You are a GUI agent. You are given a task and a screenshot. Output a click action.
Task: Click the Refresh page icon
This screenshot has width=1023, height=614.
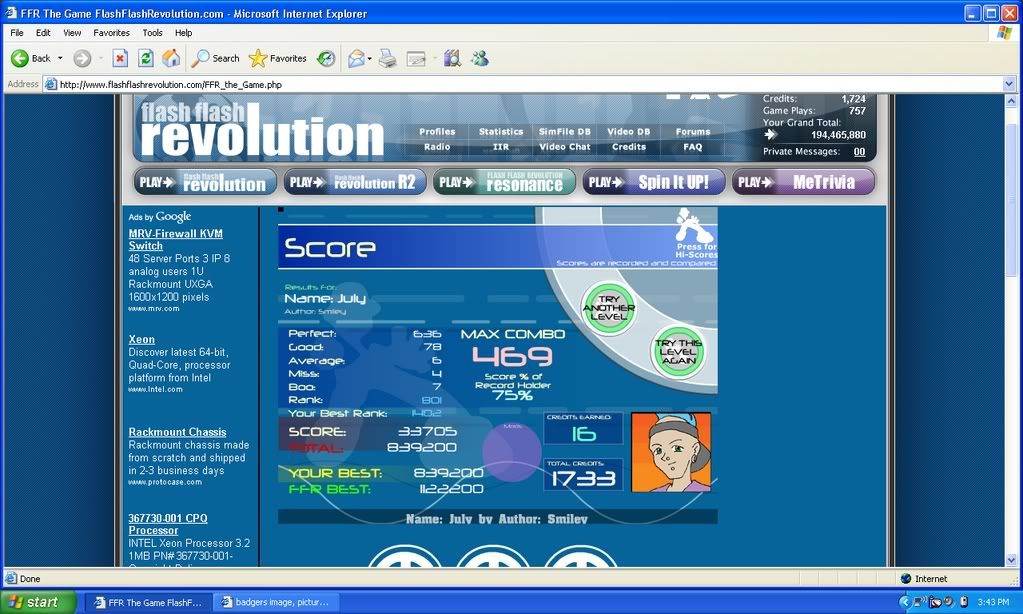[x=146, y=58]
